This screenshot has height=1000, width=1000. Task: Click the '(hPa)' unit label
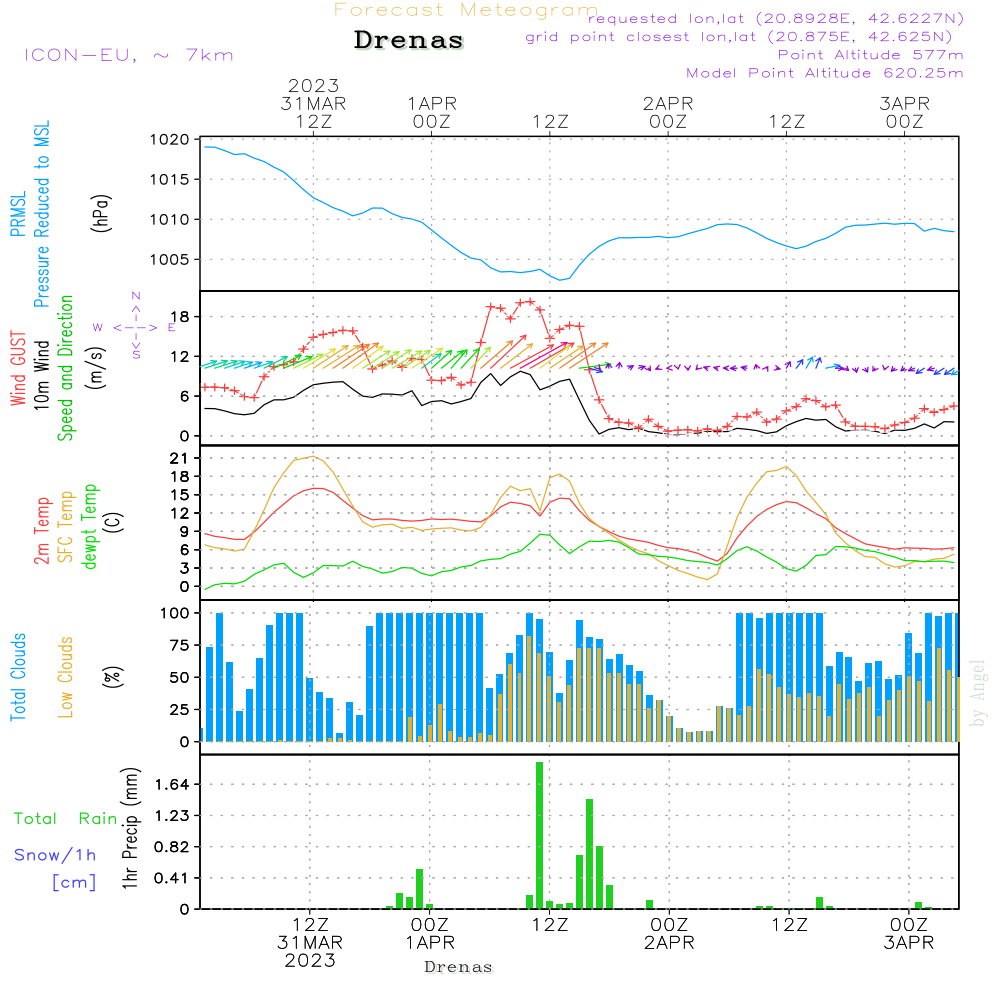[101, 213]
